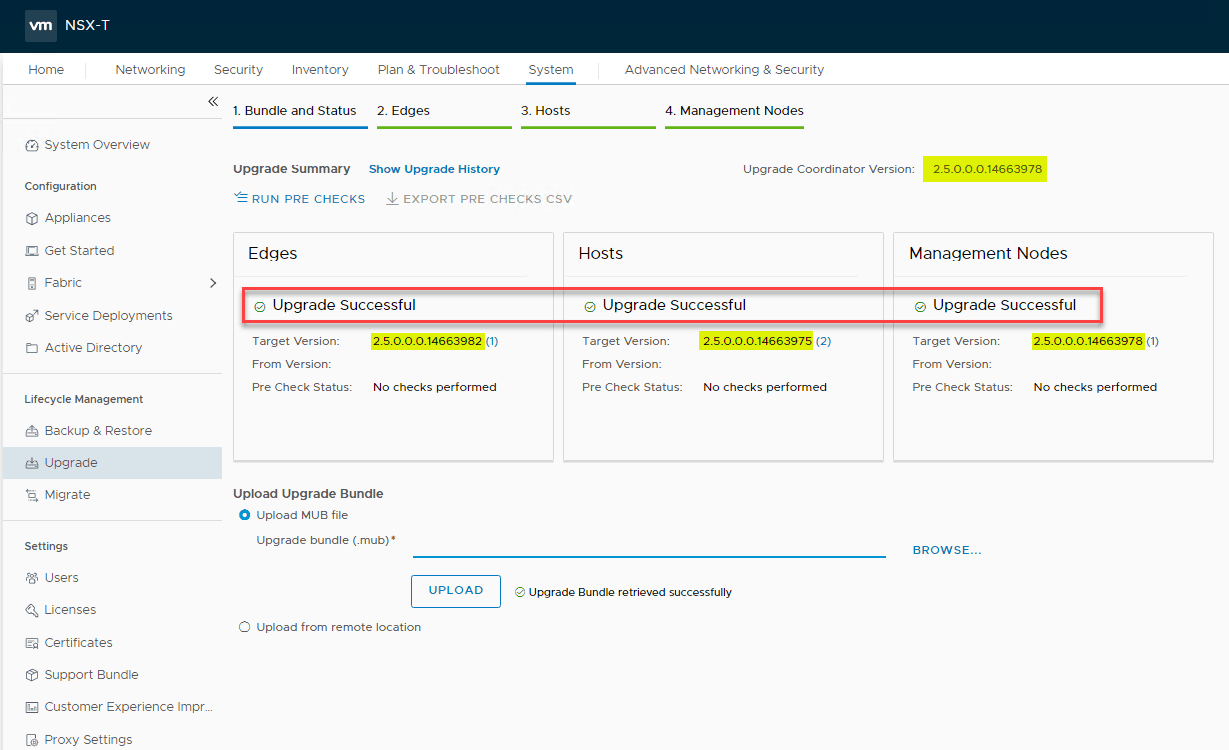This screenshot has height=750, width=1229.
Task: Show Upgrade History
Action: (x=434, y=169)
